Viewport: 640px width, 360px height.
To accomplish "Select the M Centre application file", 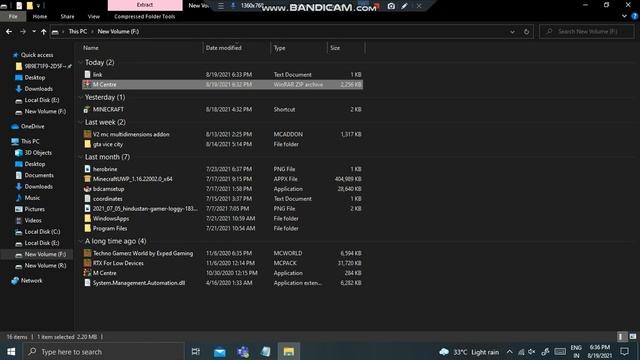I will [x=222, y=273].
